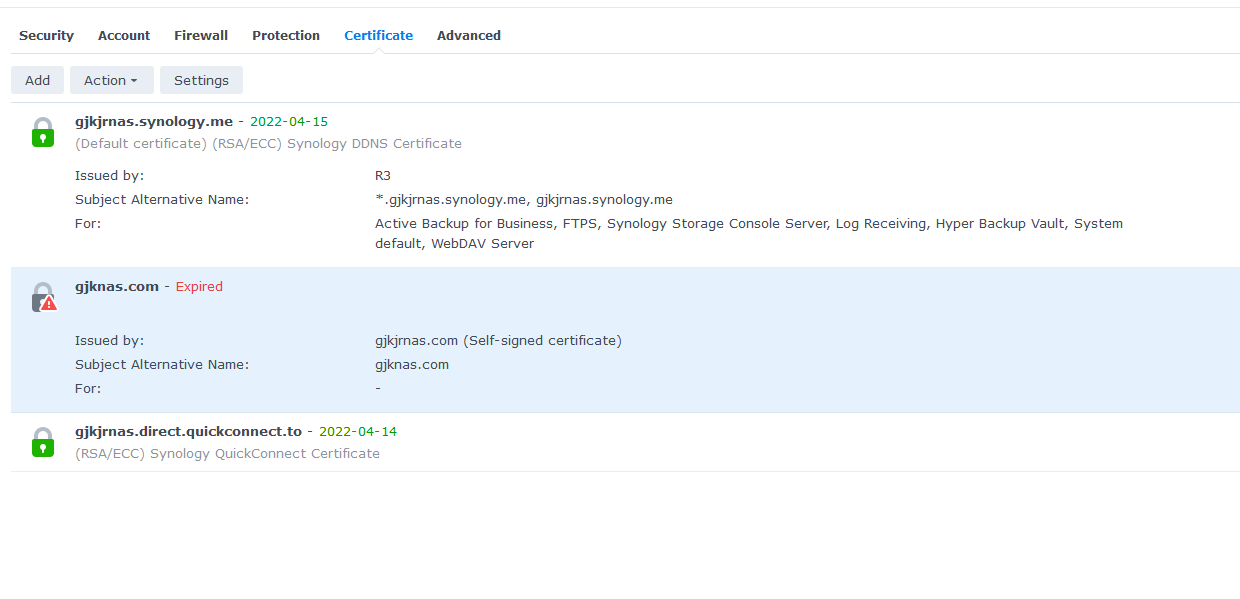
Task: Click the *.gjkjrnas.synology.me alternative name value
Action: click(524, 199)
